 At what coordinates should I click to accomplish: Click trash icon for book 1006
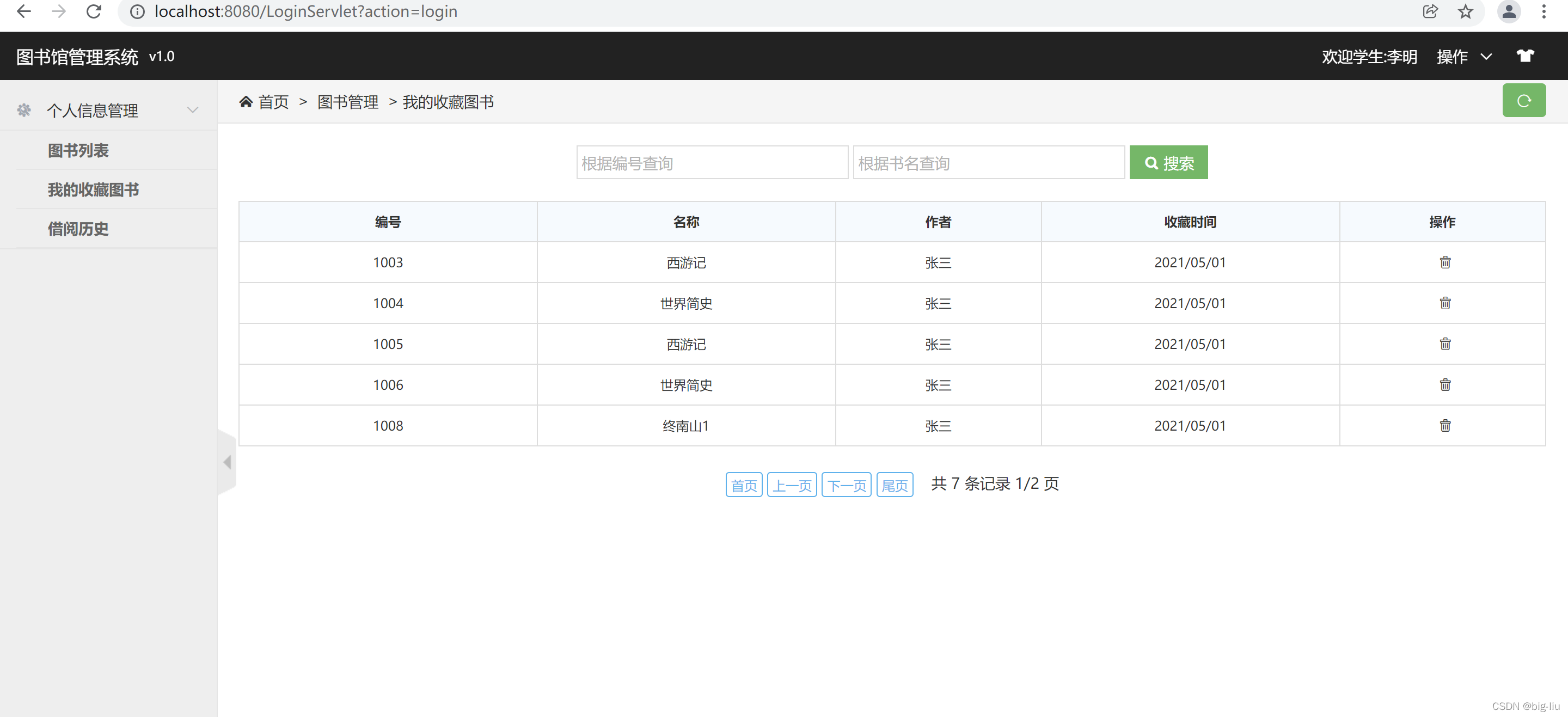pyautogui.click(x=1445, y=385)
